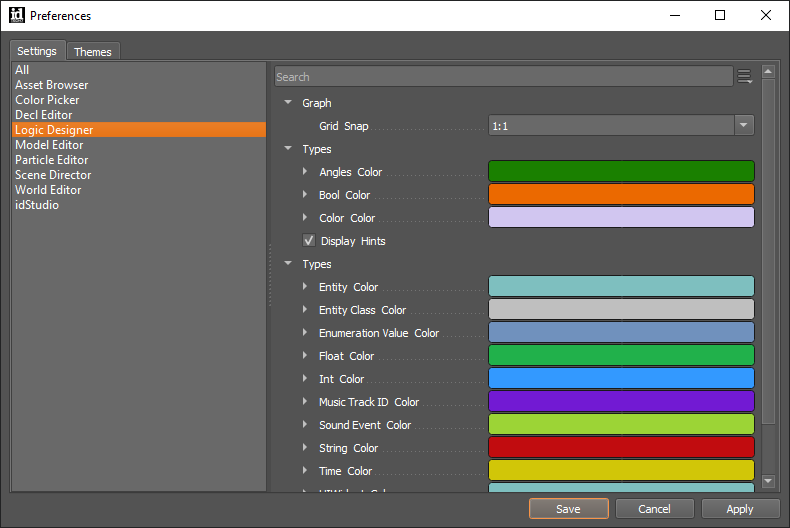Viewport: 790px width, 528px height.
Task: Select idStudio category
Action: click(139, 205)
